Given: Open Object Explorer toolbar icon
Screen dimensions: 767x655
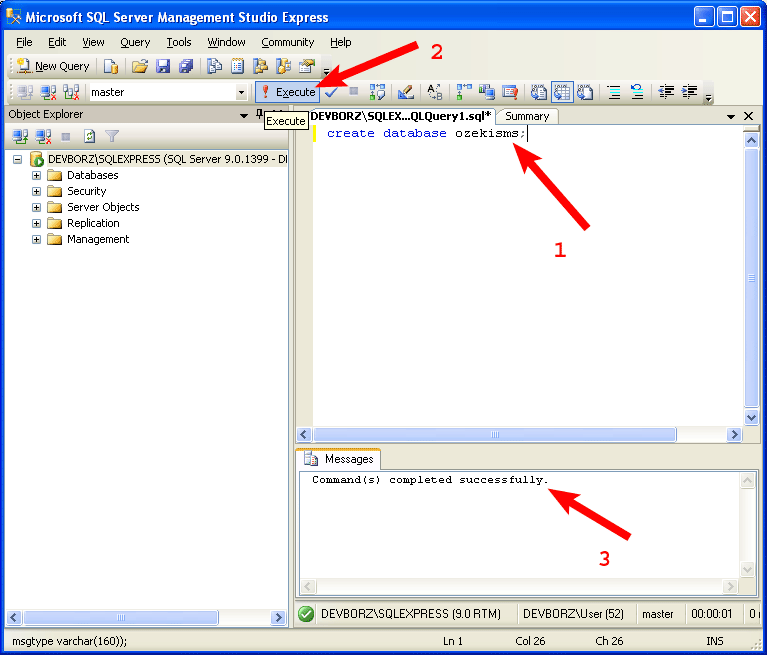Looking at the screenshot, I should (x=260, y=66).
